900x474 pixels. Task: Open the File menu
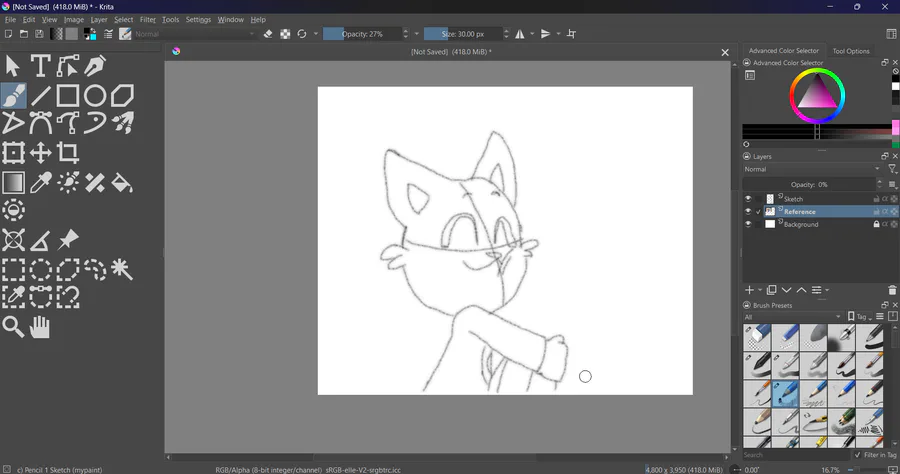[x=10, y=20]
